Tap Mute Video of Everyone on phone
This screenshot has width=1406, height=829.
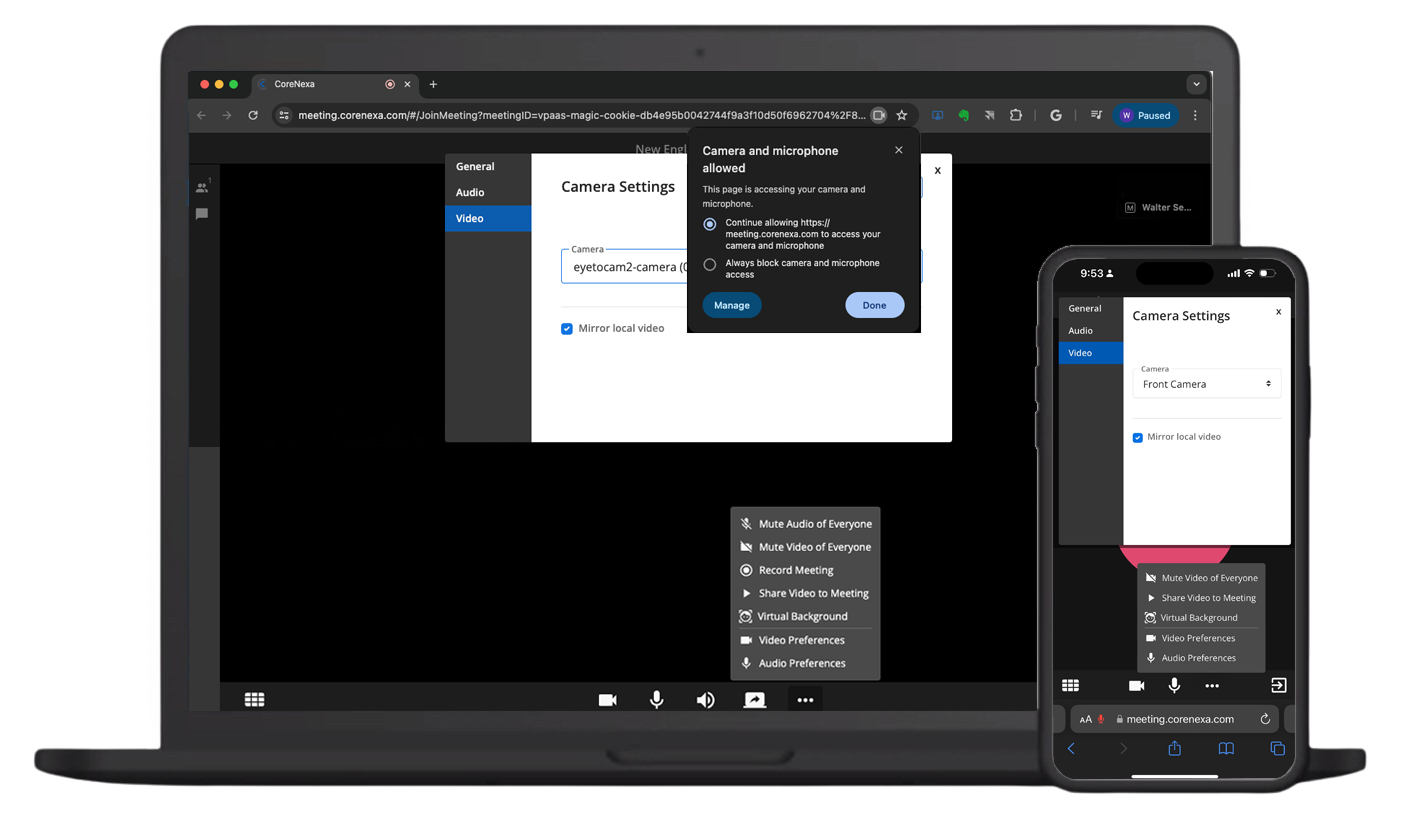coord(1201,578)
